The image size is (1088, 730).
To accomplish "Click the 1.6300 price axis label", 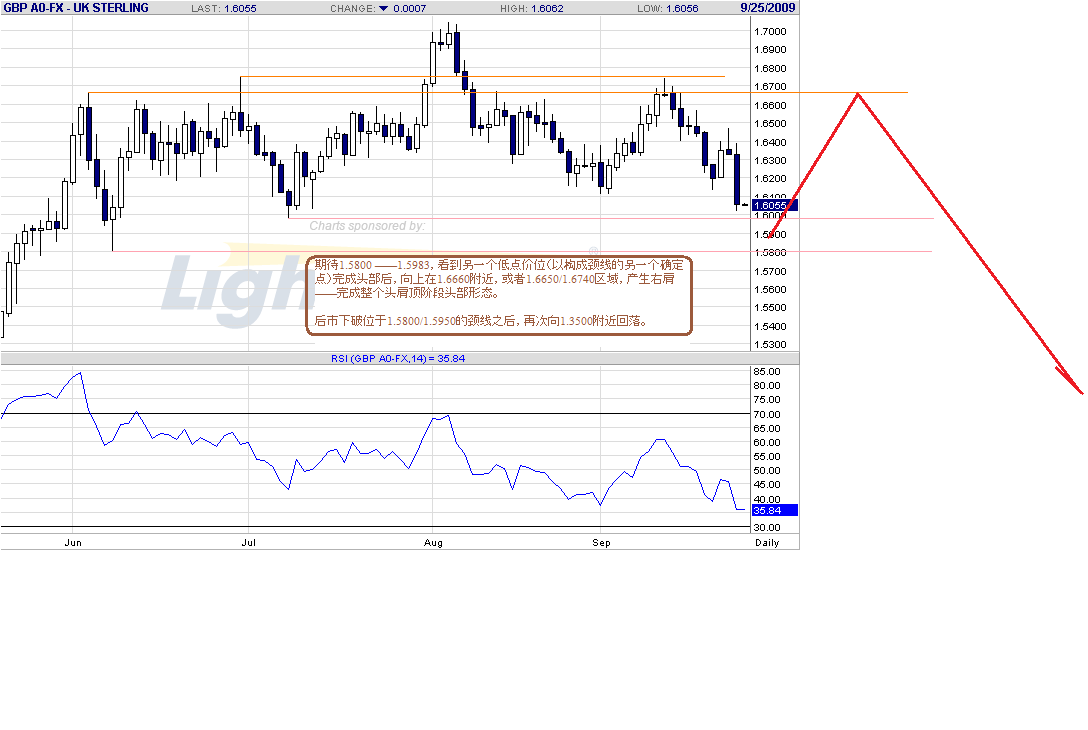I will tap(770, 160).
